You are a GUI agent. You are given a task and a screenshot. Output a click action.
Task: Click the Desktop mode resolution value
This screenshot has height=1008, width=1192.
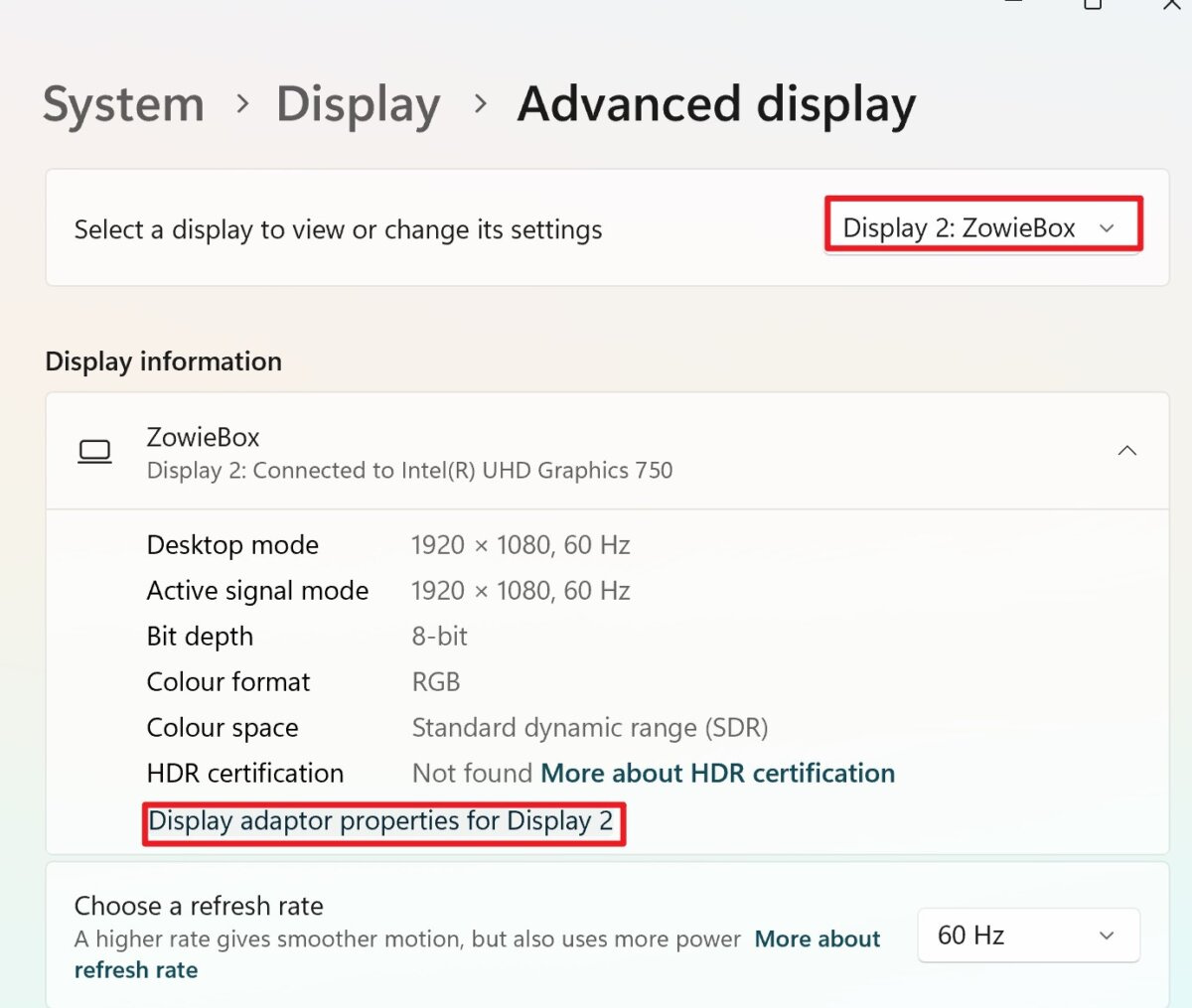(521, 544)
